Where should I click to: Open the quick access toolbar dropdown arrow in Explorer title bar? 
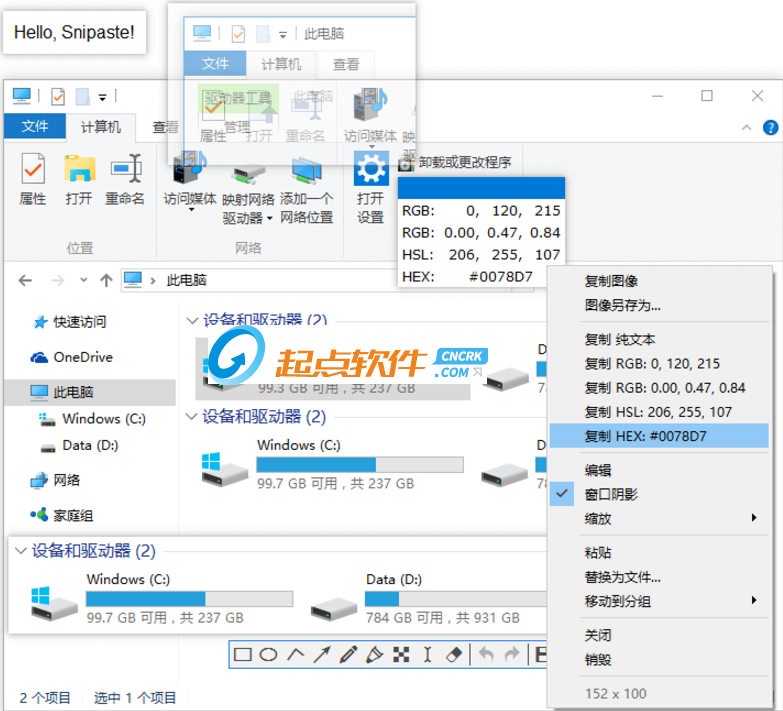[x=102, y=98]
